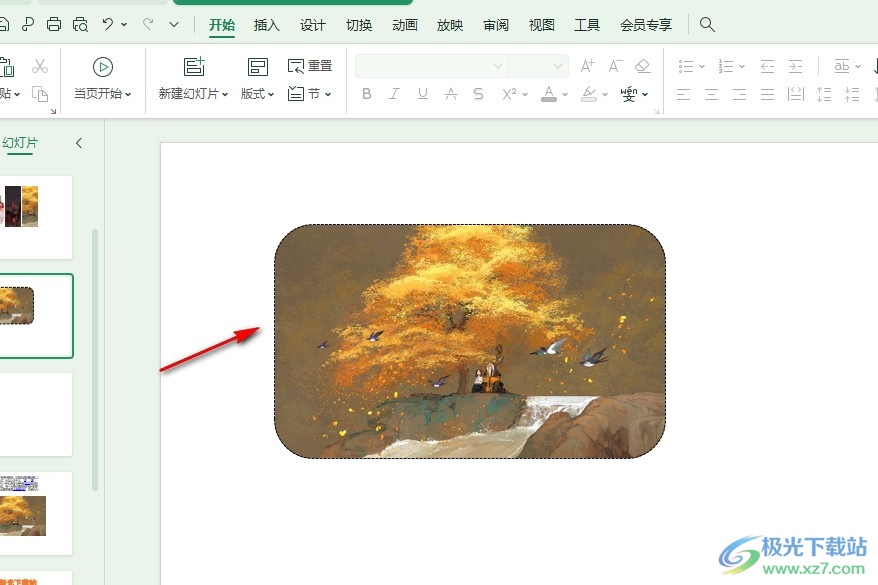Open the 版式 layout dropdown
This screenshot has width=878, height=585.
pos(257,93)
